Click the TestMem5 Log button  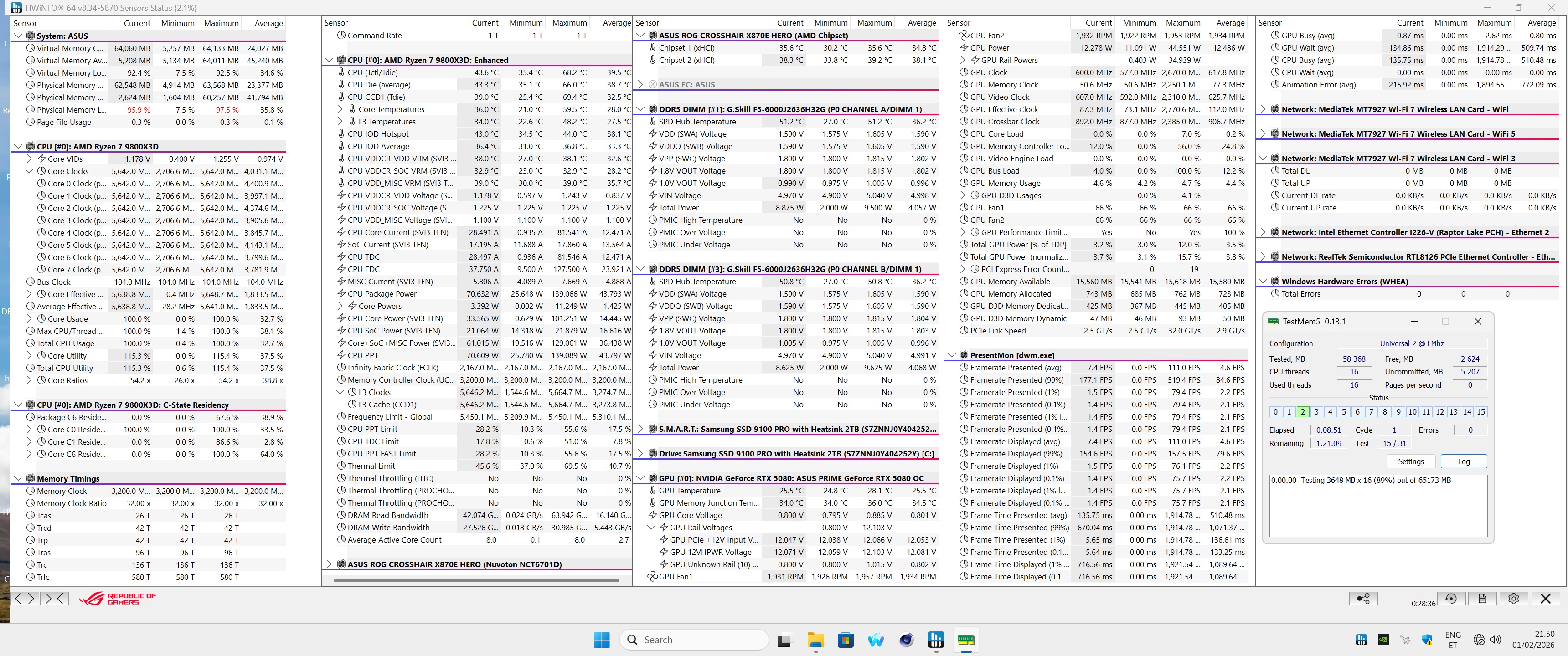coord(1463,461)
